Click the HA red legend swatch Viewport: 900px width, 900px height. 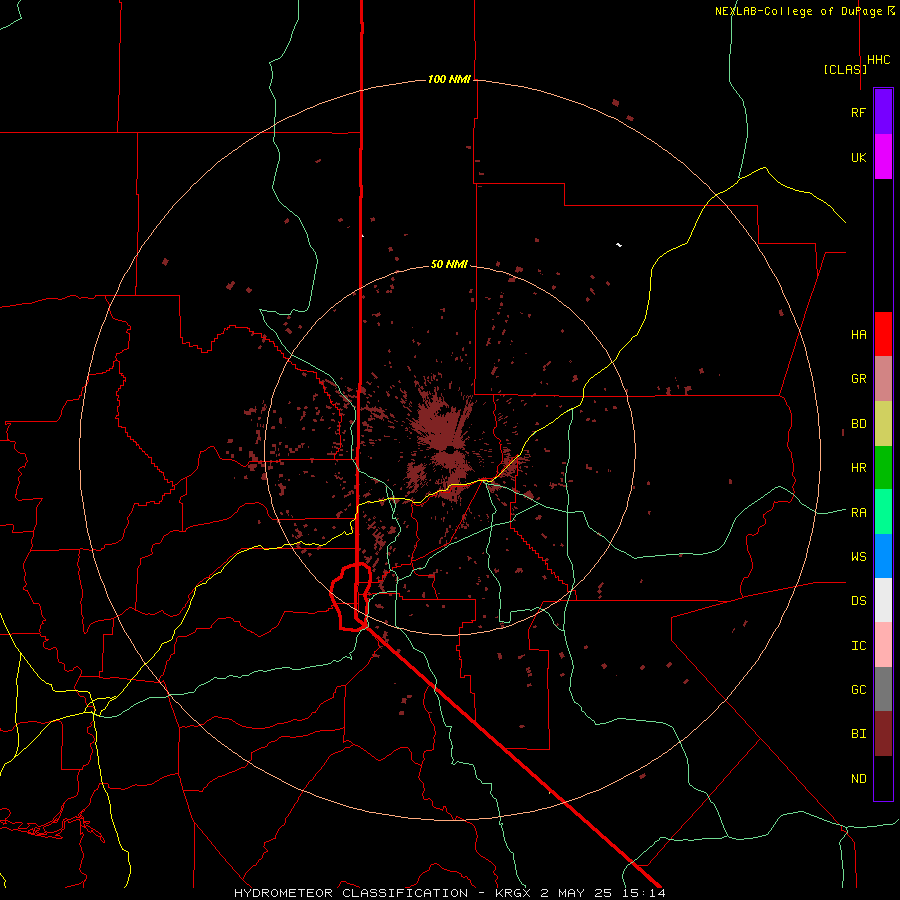883,334
